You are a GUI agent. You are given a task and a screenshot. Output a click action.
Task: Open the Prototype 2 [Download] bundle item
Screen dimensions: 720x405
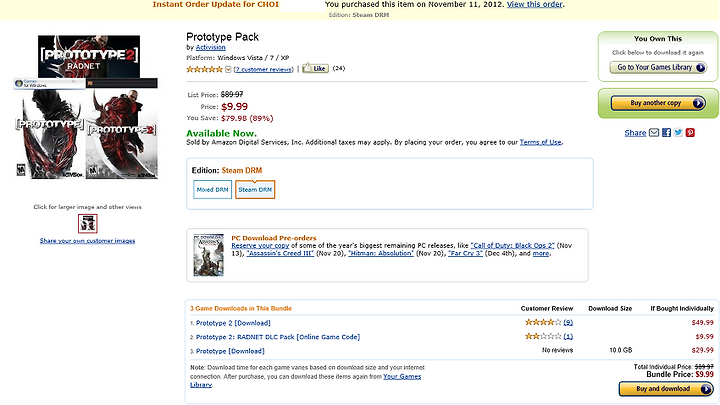click(x=233, y=323)
